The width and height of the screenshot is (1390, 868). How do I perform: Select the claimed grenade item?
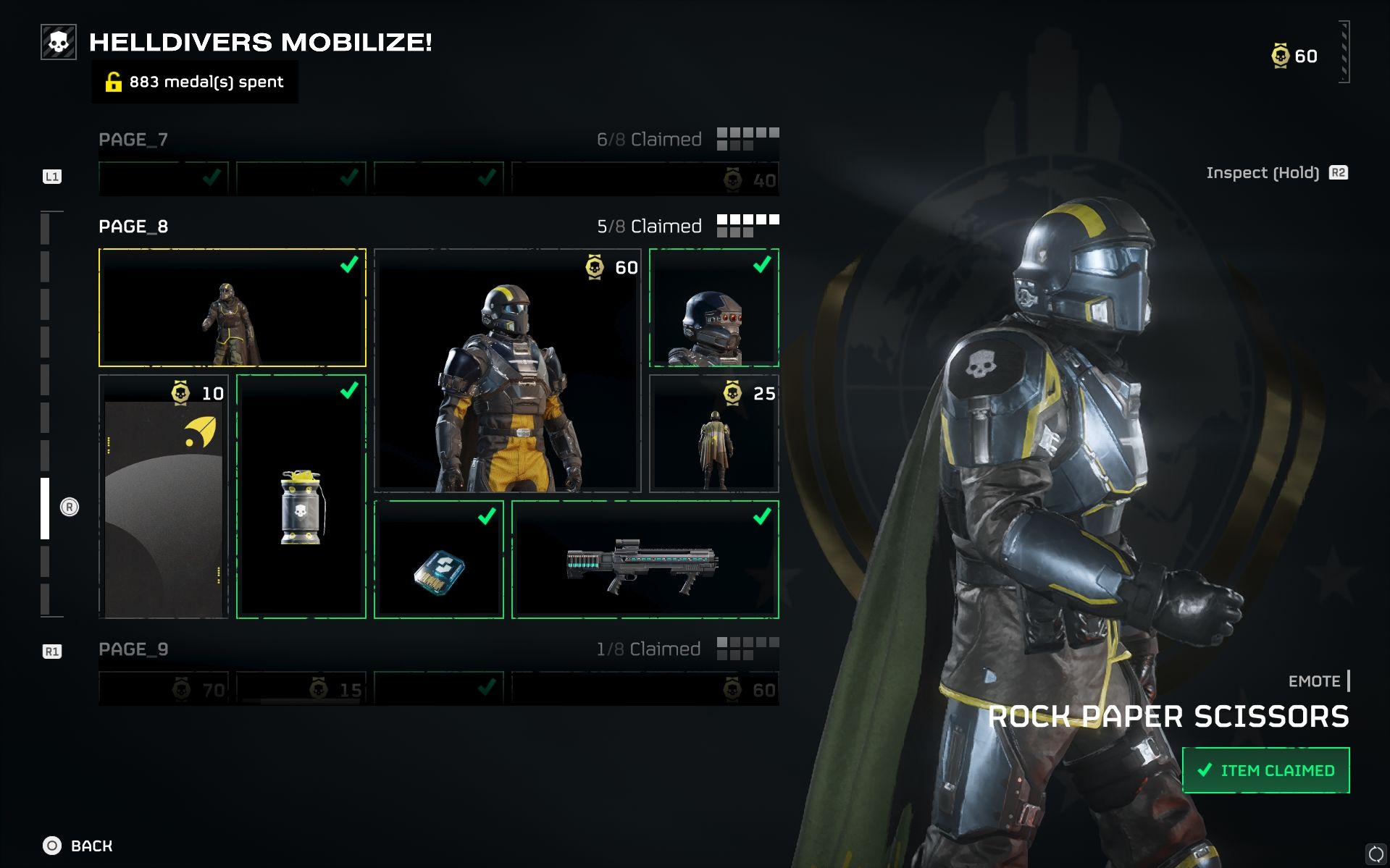click(301, 497)
